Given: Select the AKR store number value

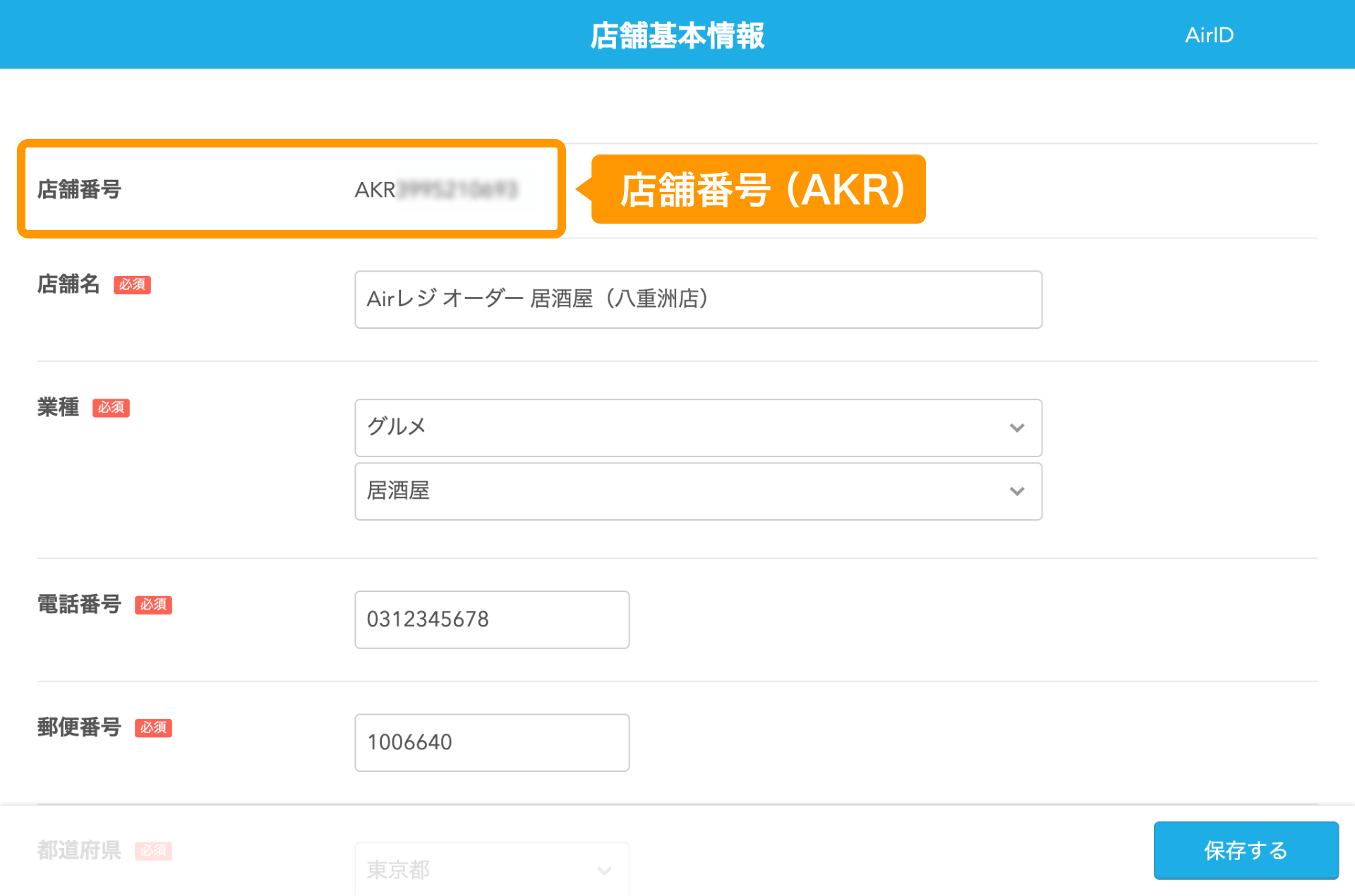Looking at the screenshot, I should [436, 190].
